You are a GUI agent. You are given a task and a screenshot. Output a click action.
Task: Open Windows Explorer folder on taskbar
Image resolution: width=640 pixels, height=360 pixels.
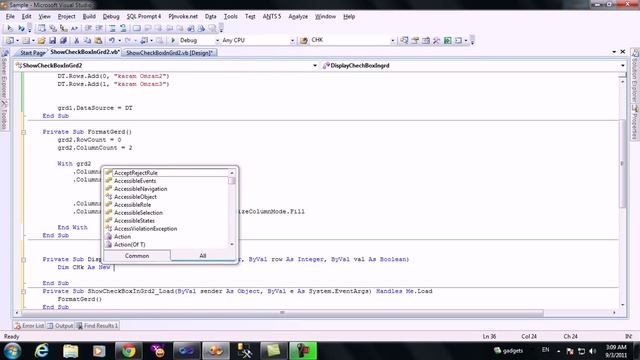pos(71,351)
